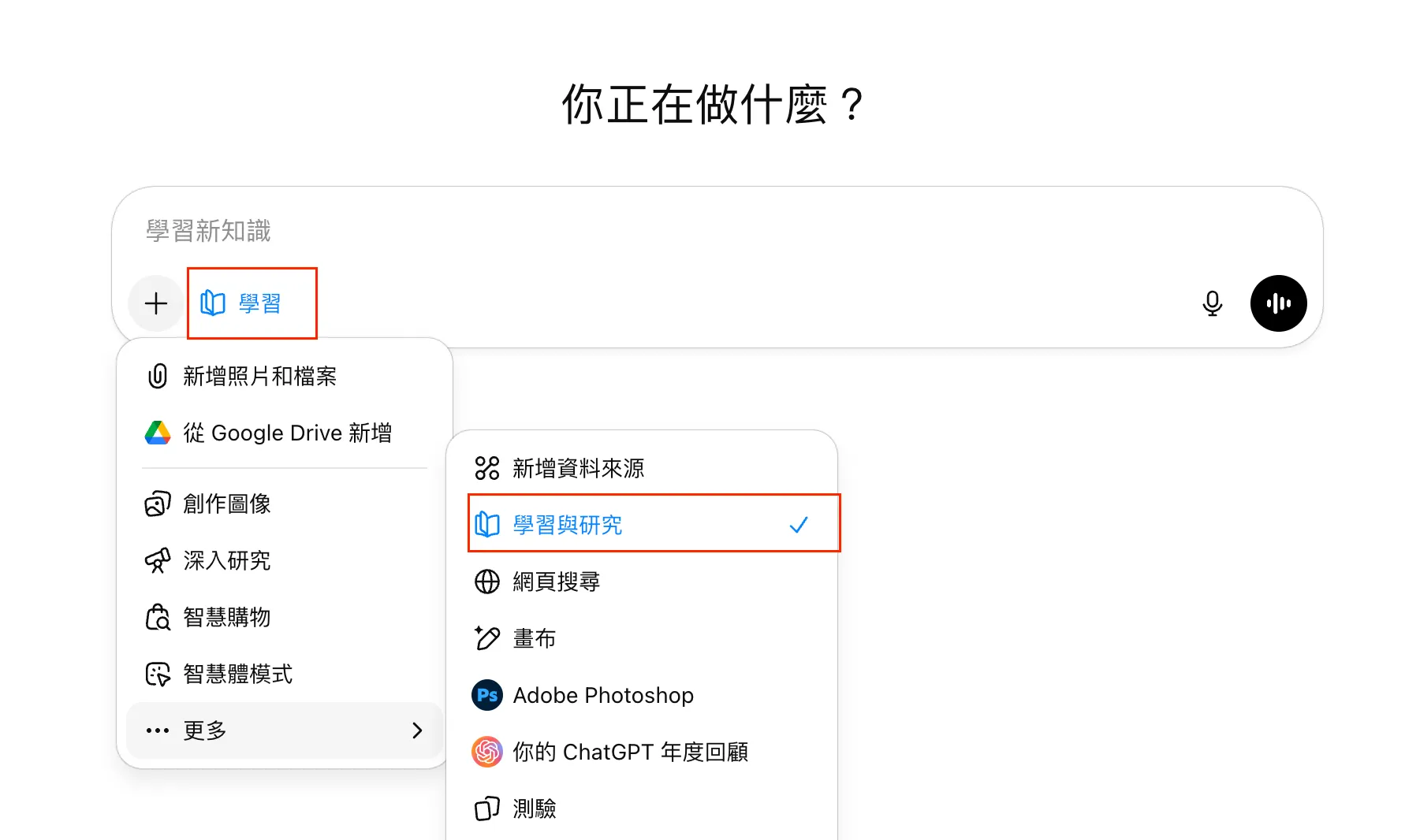Click the microphone icon for voice input
Image resolution: width=1405 pixels, height=840 pixels.
click(1212, 303)
